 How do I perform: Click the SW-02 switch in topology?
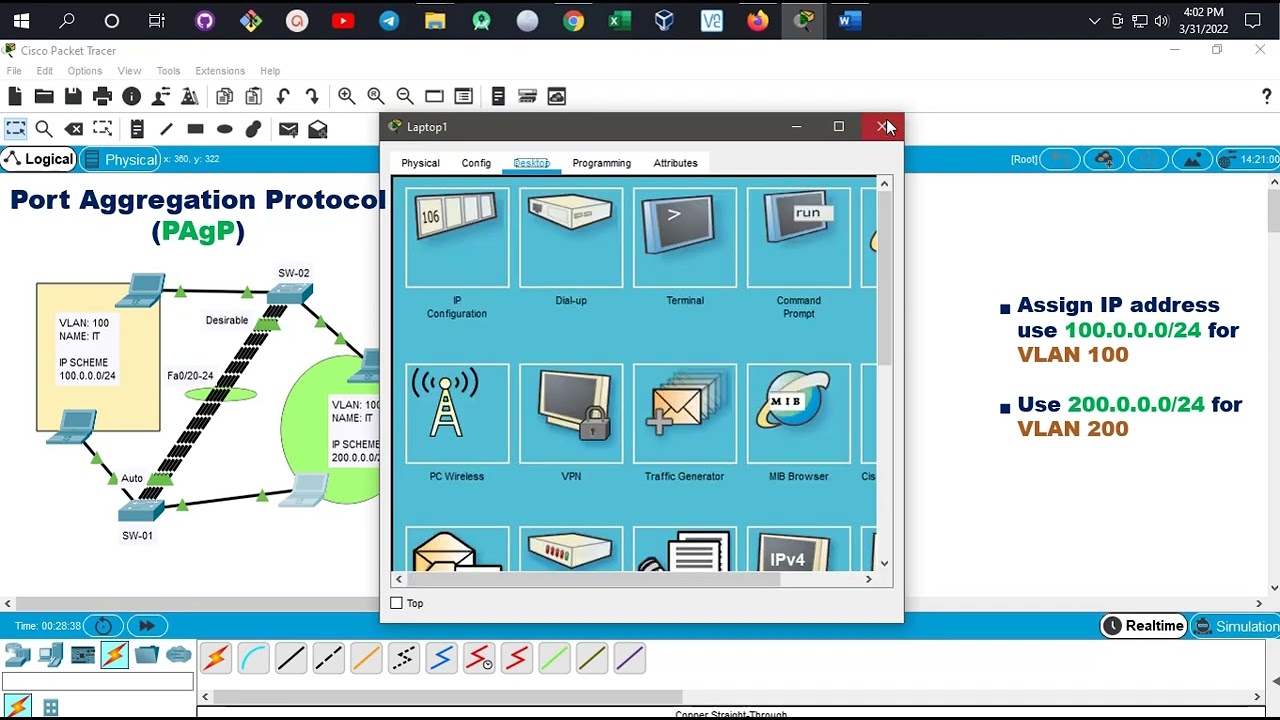(290, 292)
